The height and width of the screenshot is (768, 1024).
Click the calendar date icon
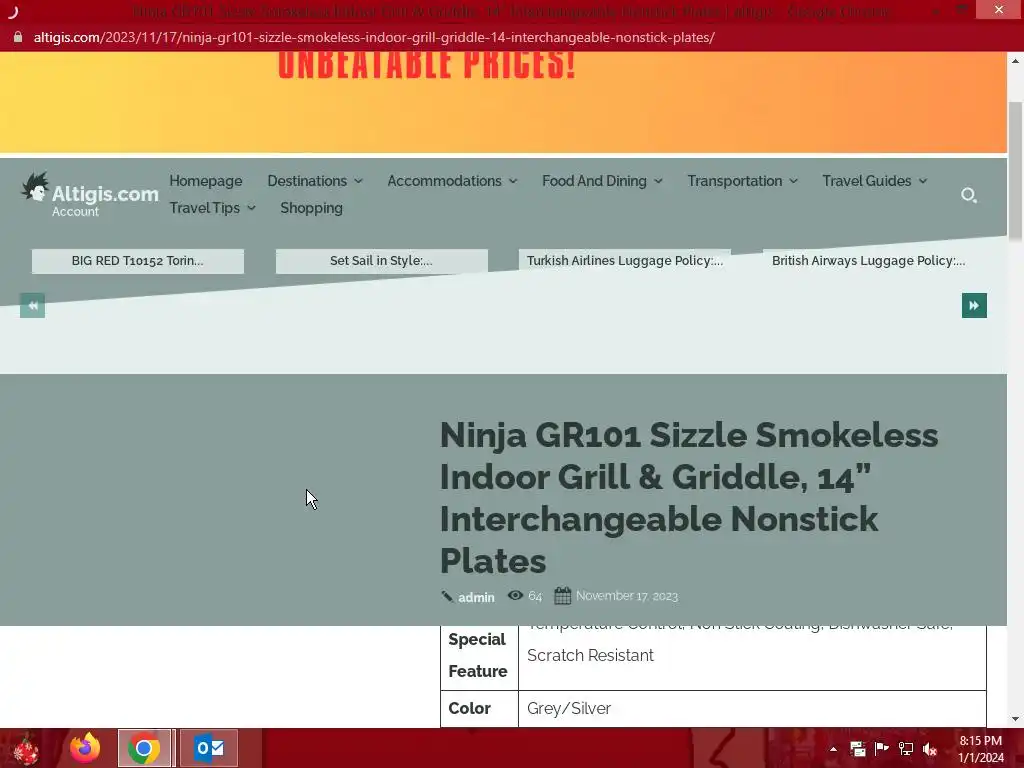coord(562,596)
